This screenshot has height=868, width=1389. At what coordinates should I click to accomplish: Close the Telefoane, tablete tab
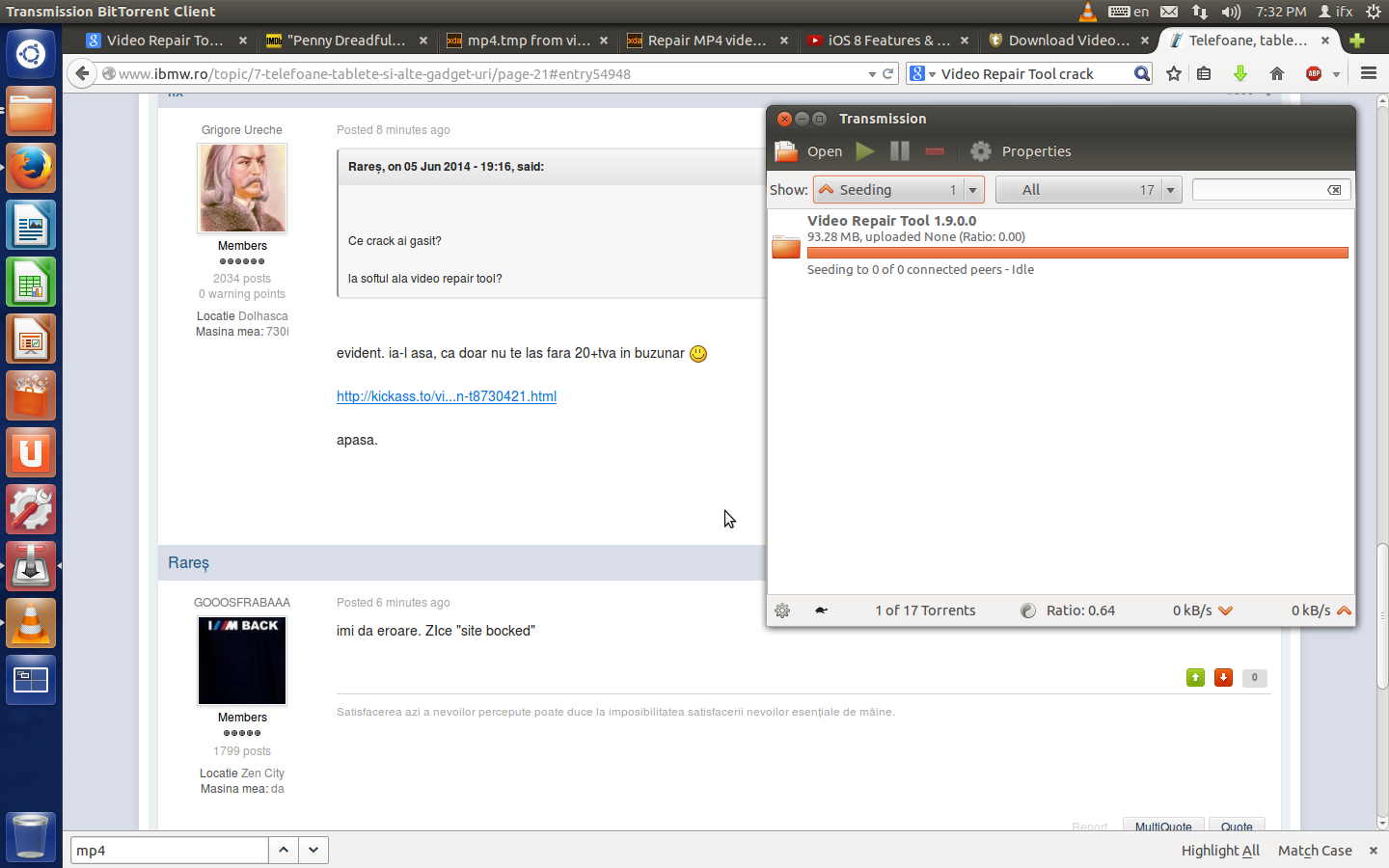(1325, 41)
